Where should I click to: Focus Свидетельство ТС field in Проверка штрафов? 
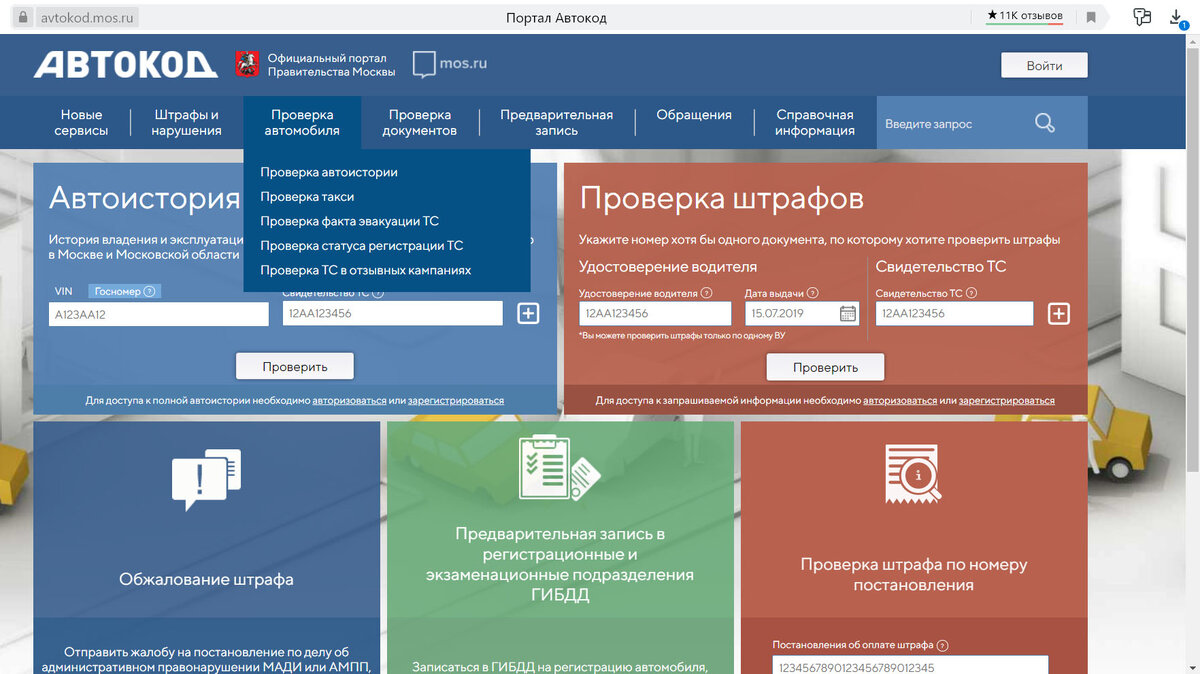tap(954, 313)
